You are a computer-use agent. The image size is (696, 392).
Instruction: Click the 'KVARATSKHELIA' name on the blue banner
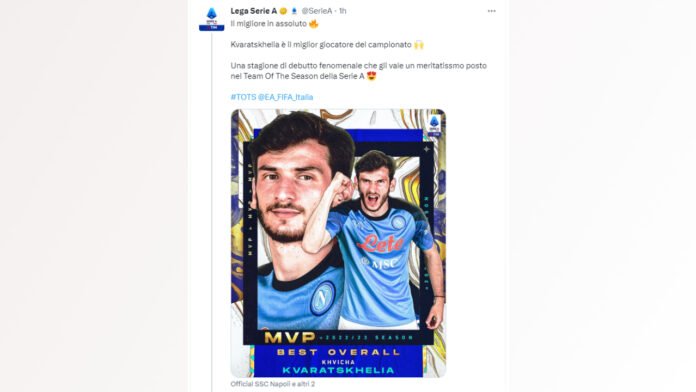coord(338,370)
